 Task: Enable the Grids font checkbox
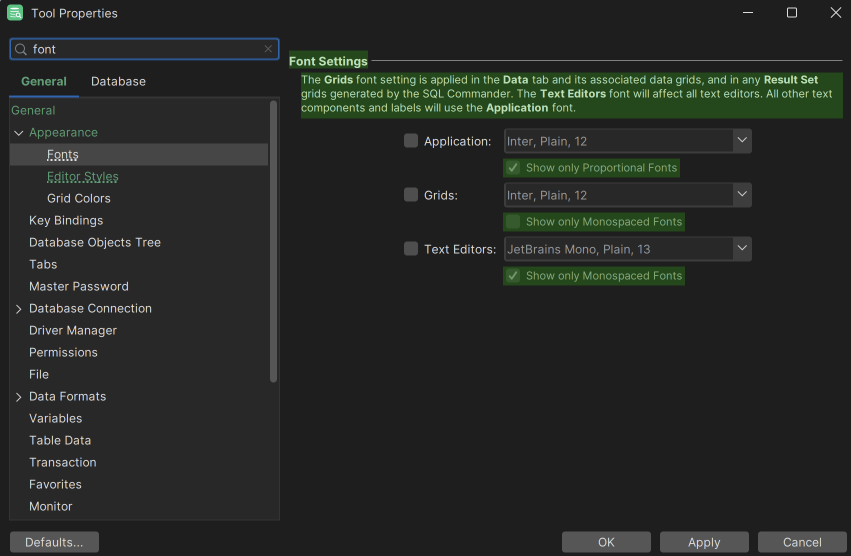[411, 195]
